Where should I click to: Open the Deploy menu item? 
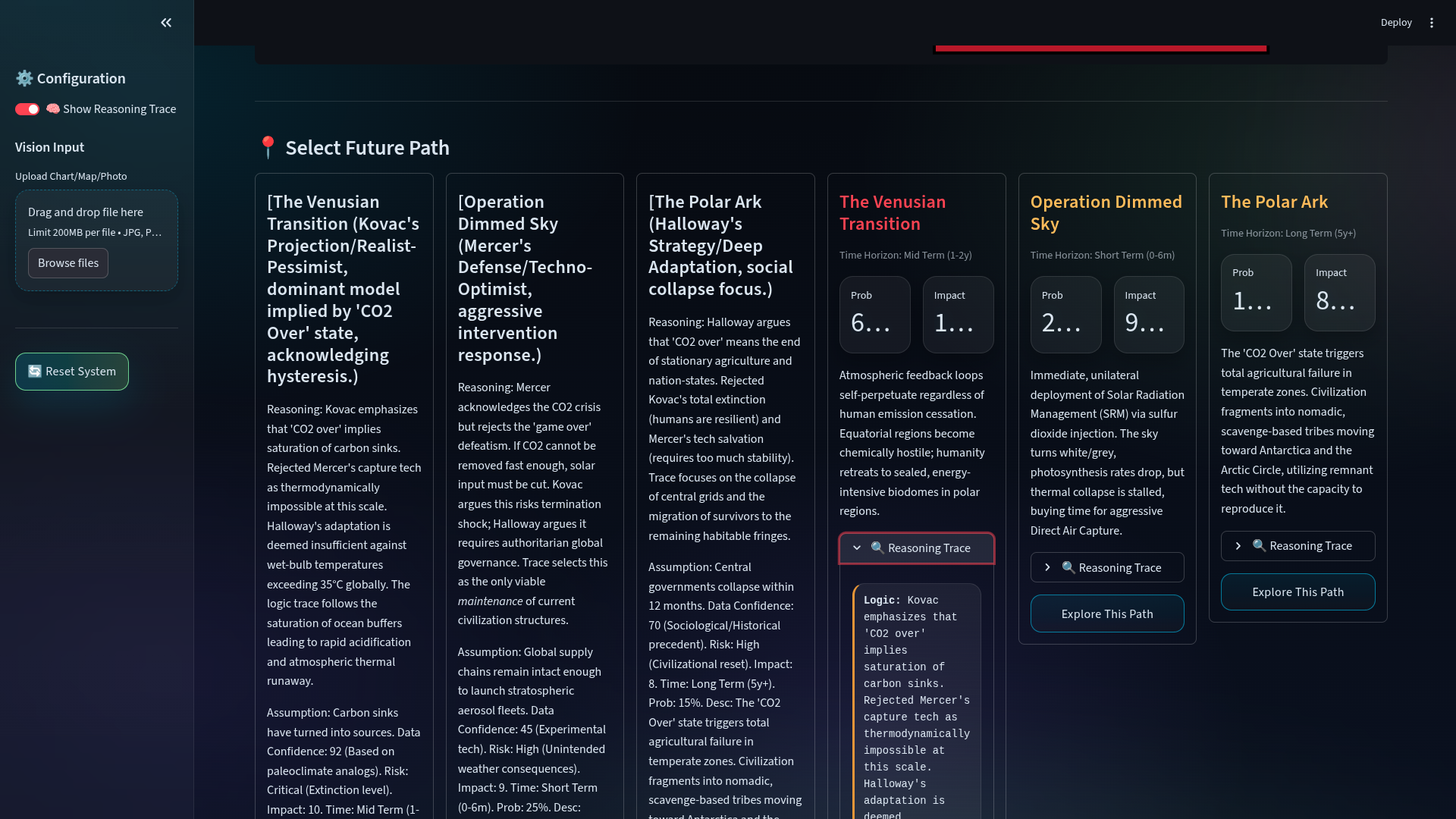pos(1395,23)
